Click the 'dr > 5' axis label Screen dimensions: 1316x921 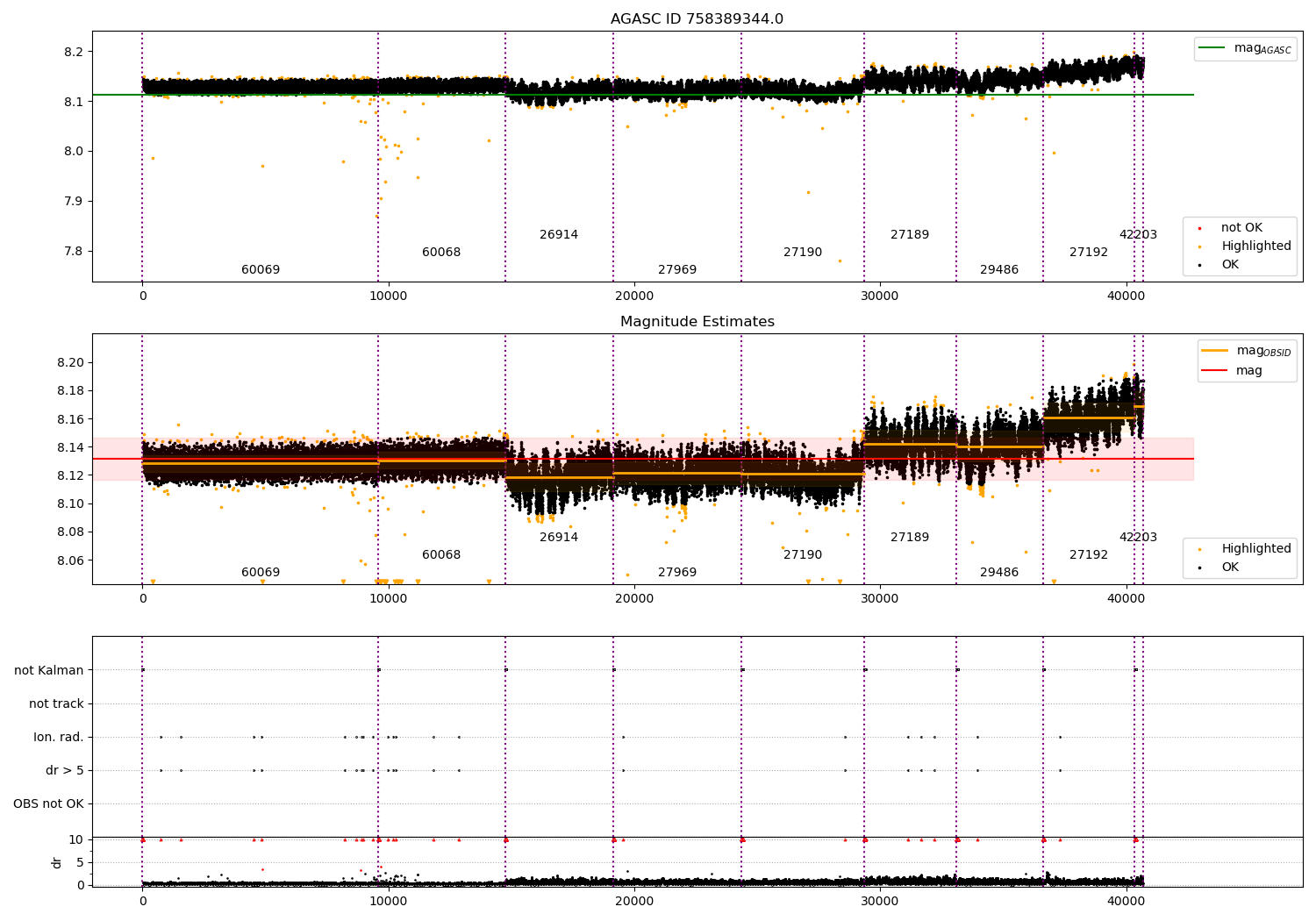tap(65, 771)
